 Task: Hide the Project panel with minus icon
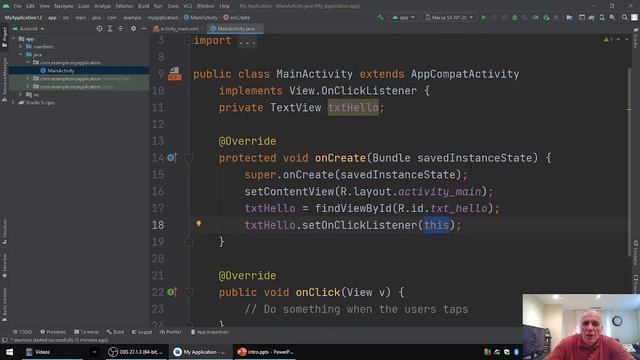[144, 29]
